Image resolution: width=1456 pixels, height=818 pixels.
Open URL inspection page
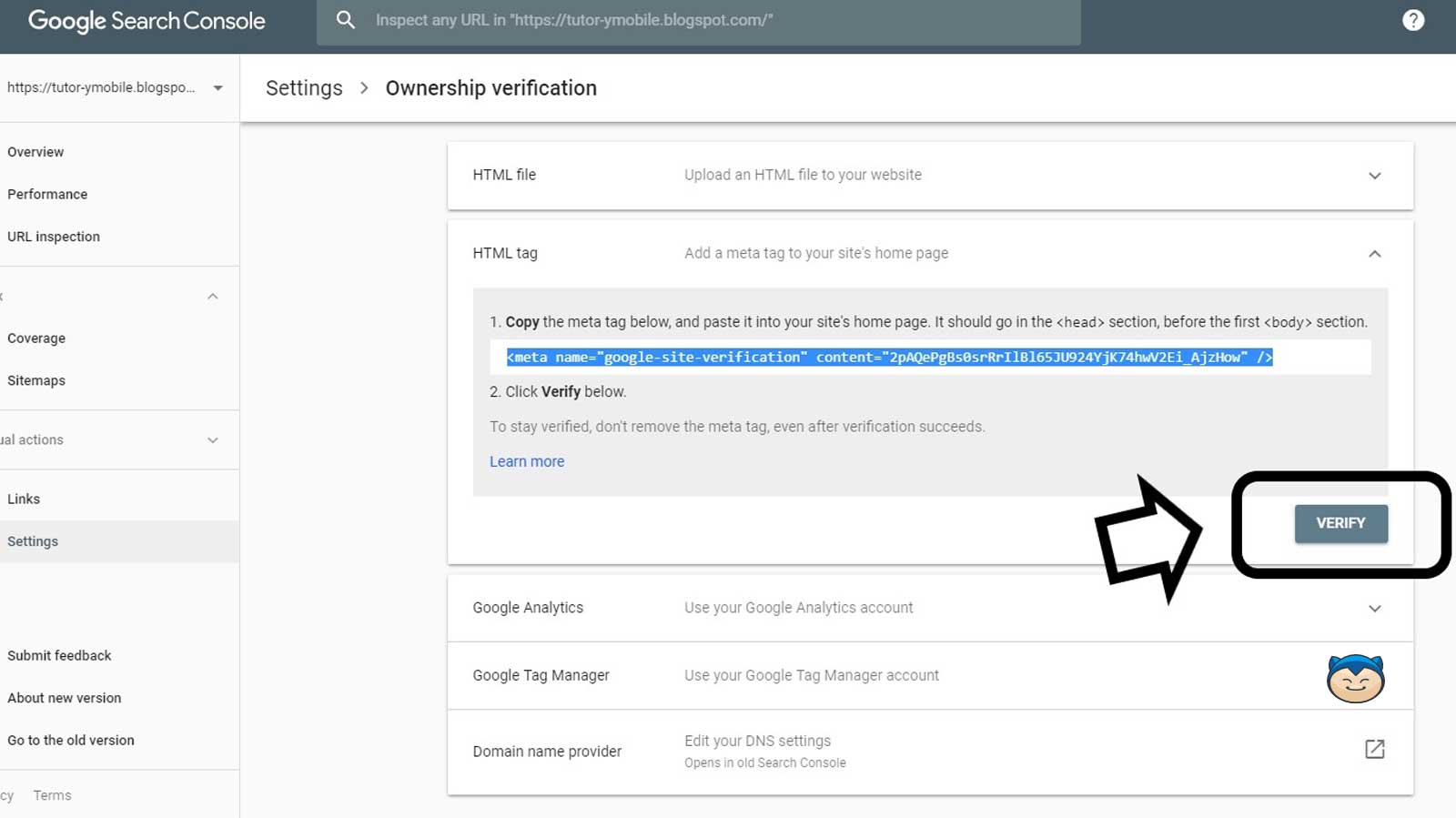(54, 237)
